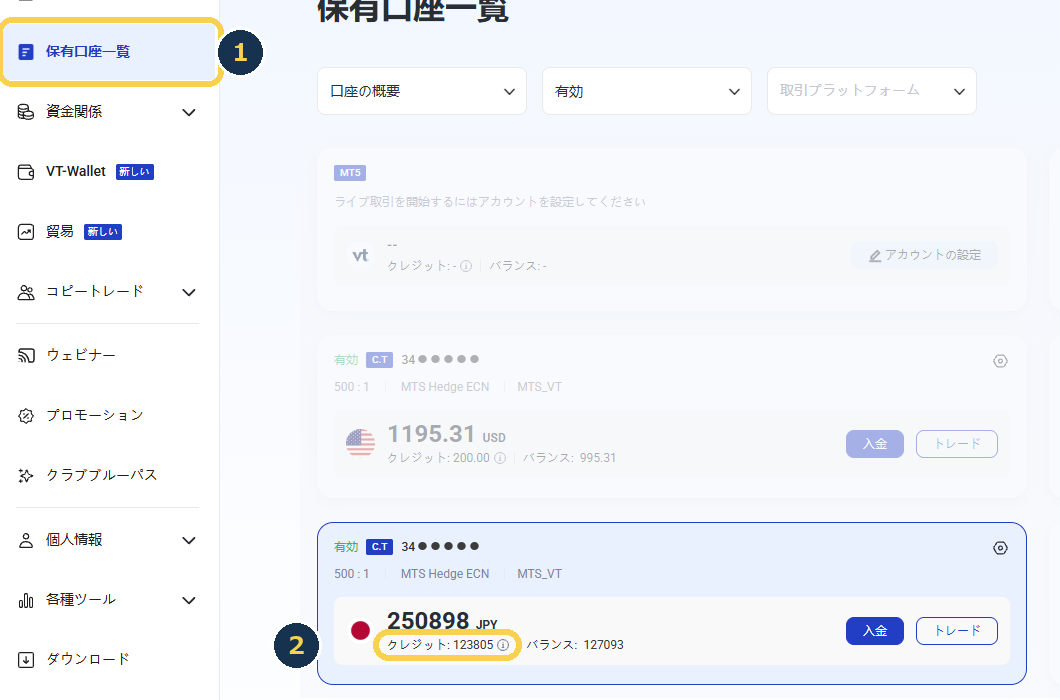Click the バランス: 127093 text
1060x700 pixels.
(575, 645)
